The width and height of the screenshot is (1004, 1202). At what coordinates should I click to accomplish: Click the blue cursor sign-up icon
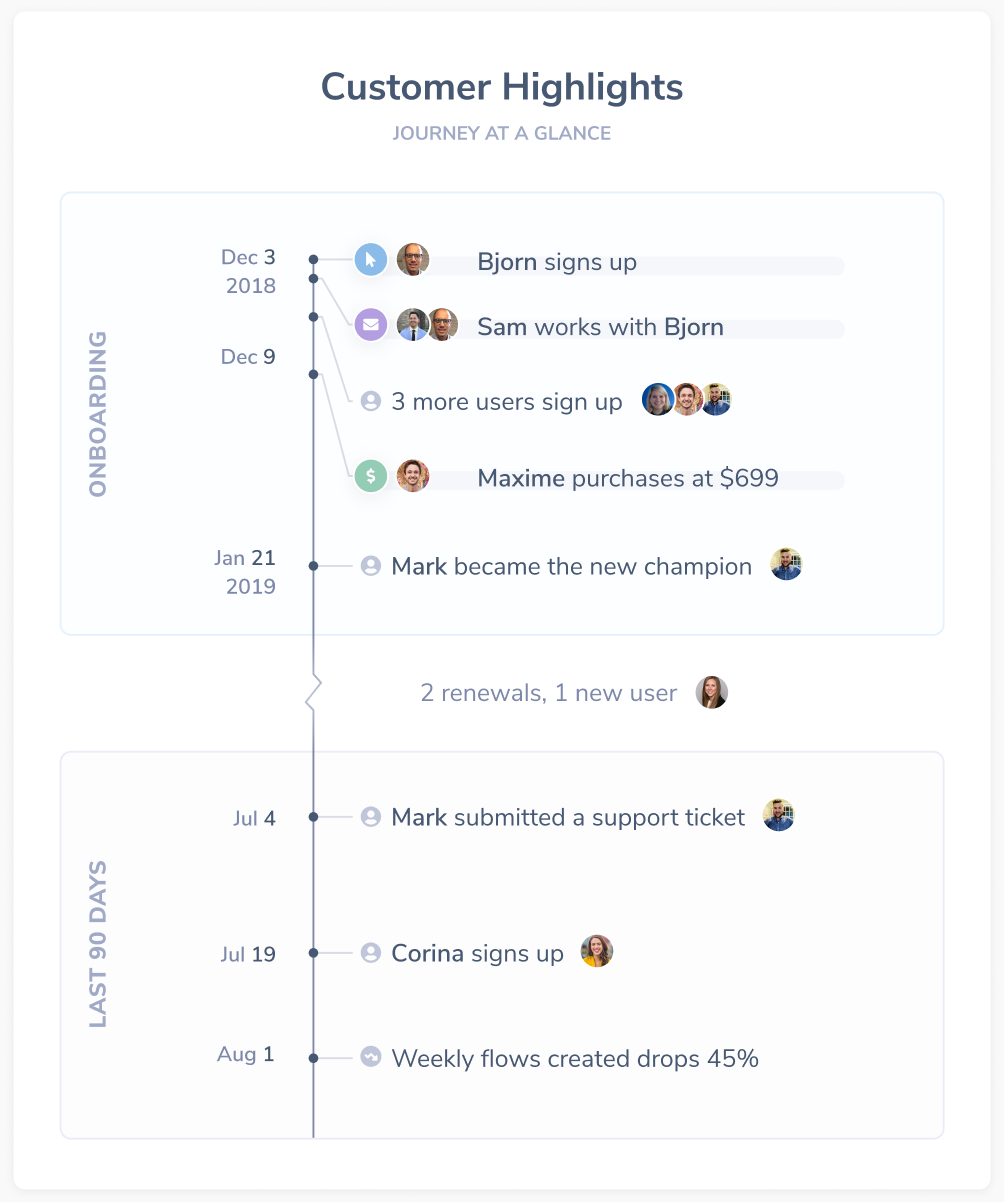click(x=370, y=260)
